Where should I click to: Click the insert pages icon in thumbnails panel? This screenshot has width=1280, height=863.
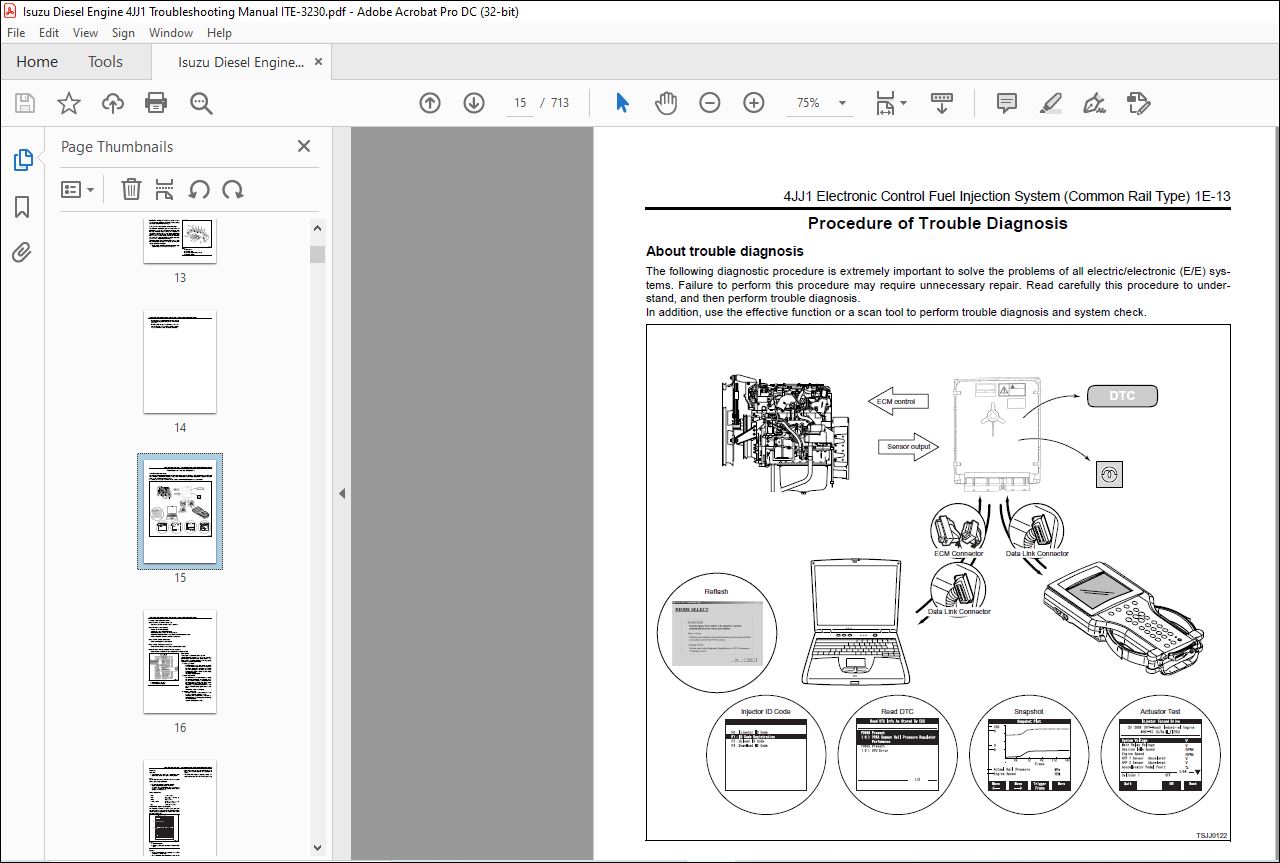point(165,189)
